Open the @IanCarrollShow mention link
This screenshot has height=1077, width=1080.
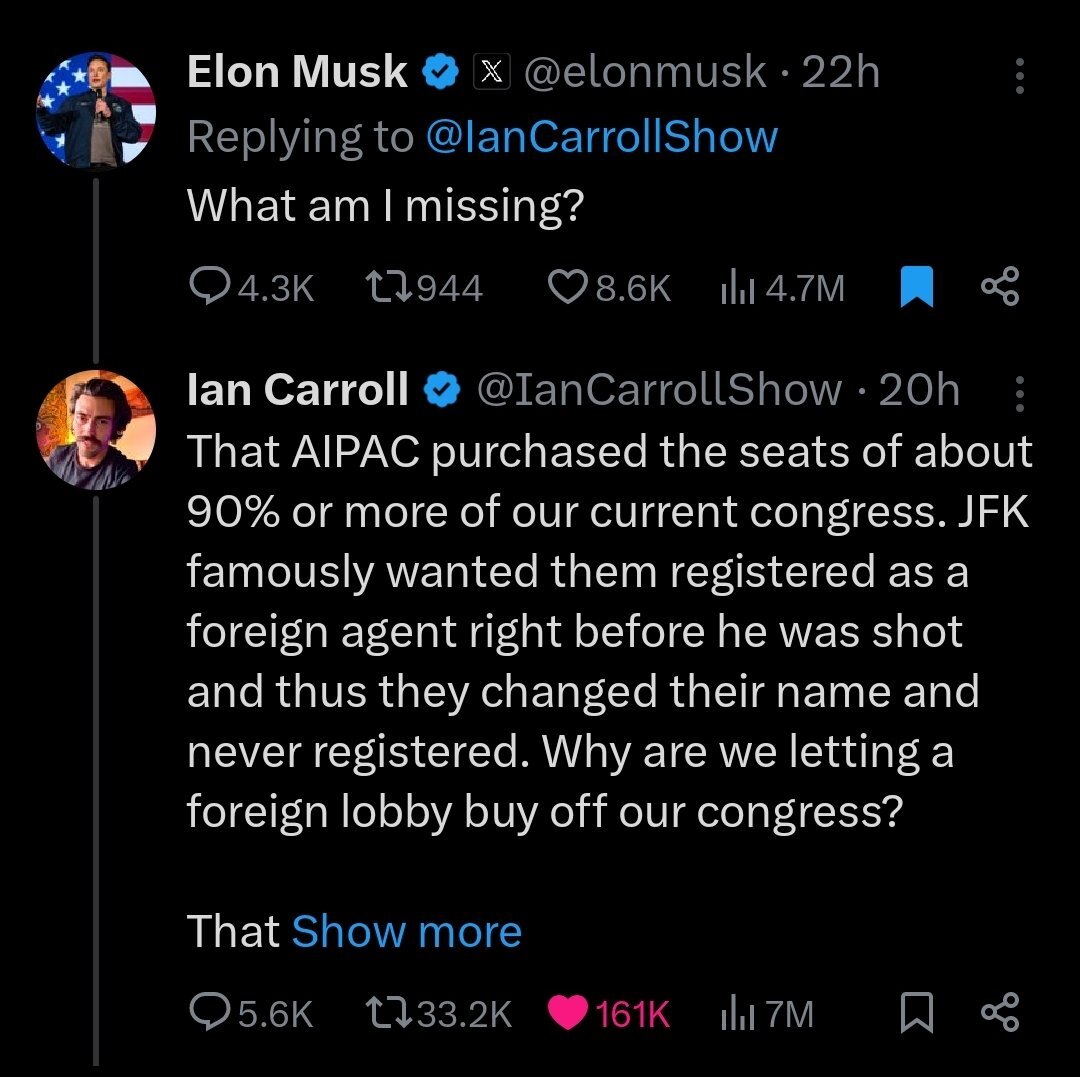pos(602,136)
